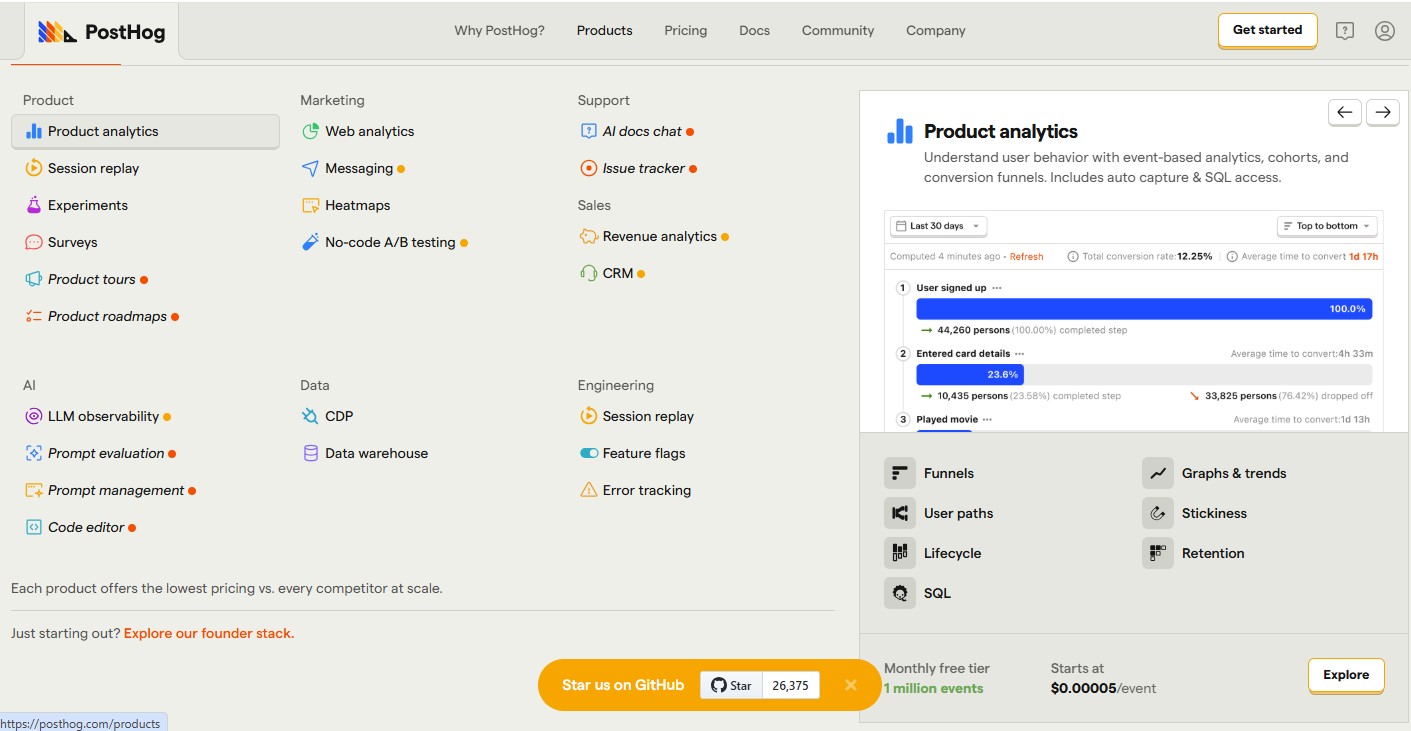Open the User paths feature
This screenshot has width=1411, height=731.
pos(939,513)
